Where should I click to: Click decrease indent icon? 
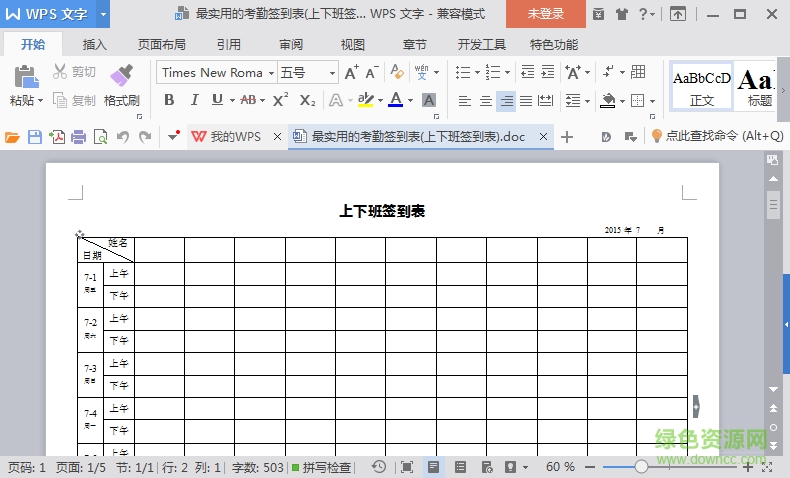tap(528, 72)
